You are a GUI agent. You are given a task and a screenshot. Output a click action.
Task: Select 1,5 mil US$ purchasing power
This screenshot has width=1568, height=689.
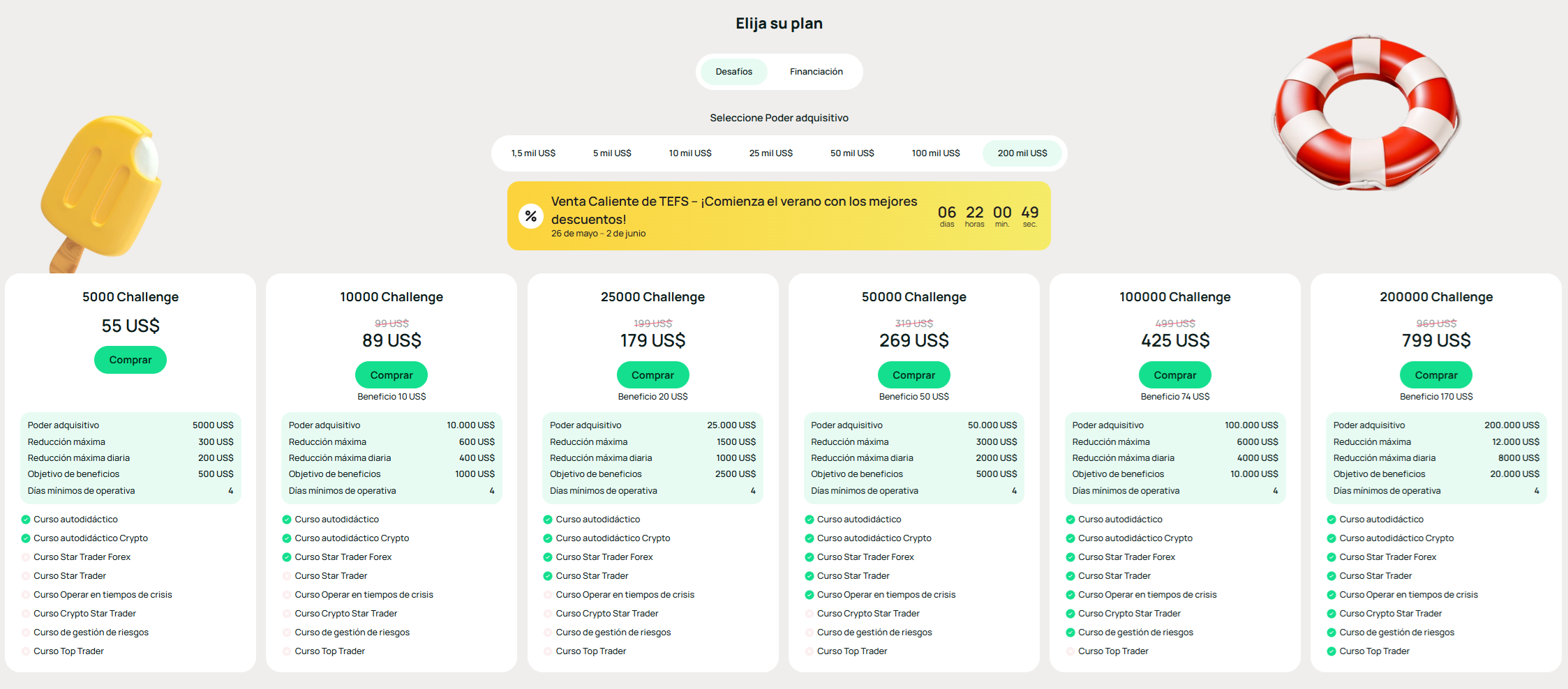pyautogui.click(x=533, y=153)
